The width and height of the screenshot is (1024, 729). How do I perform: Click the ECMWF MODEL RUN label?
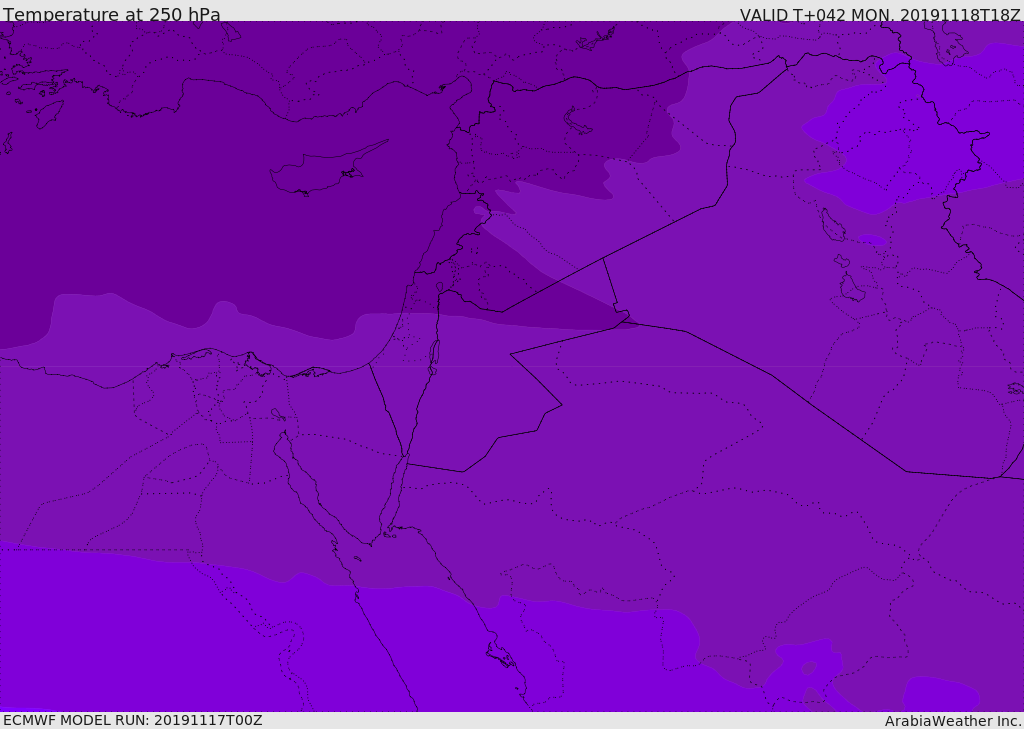coord(132,720)
